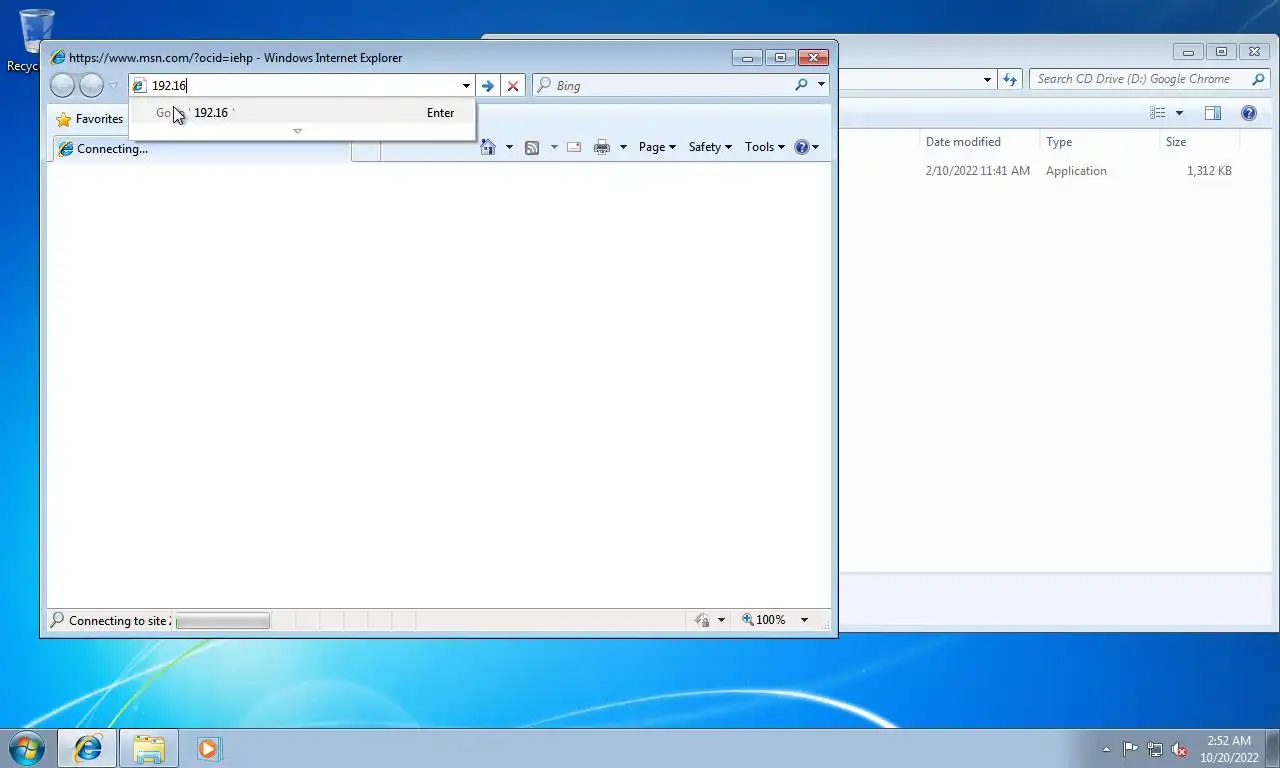
Task: Click the Explorer search magnifier icon
Action: coord(1259,79)
